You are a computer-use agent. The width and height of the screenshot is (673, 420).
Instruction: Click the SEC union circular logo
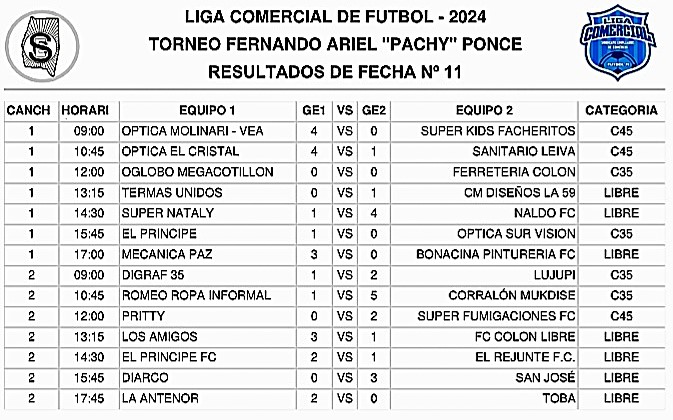point(42,46)
